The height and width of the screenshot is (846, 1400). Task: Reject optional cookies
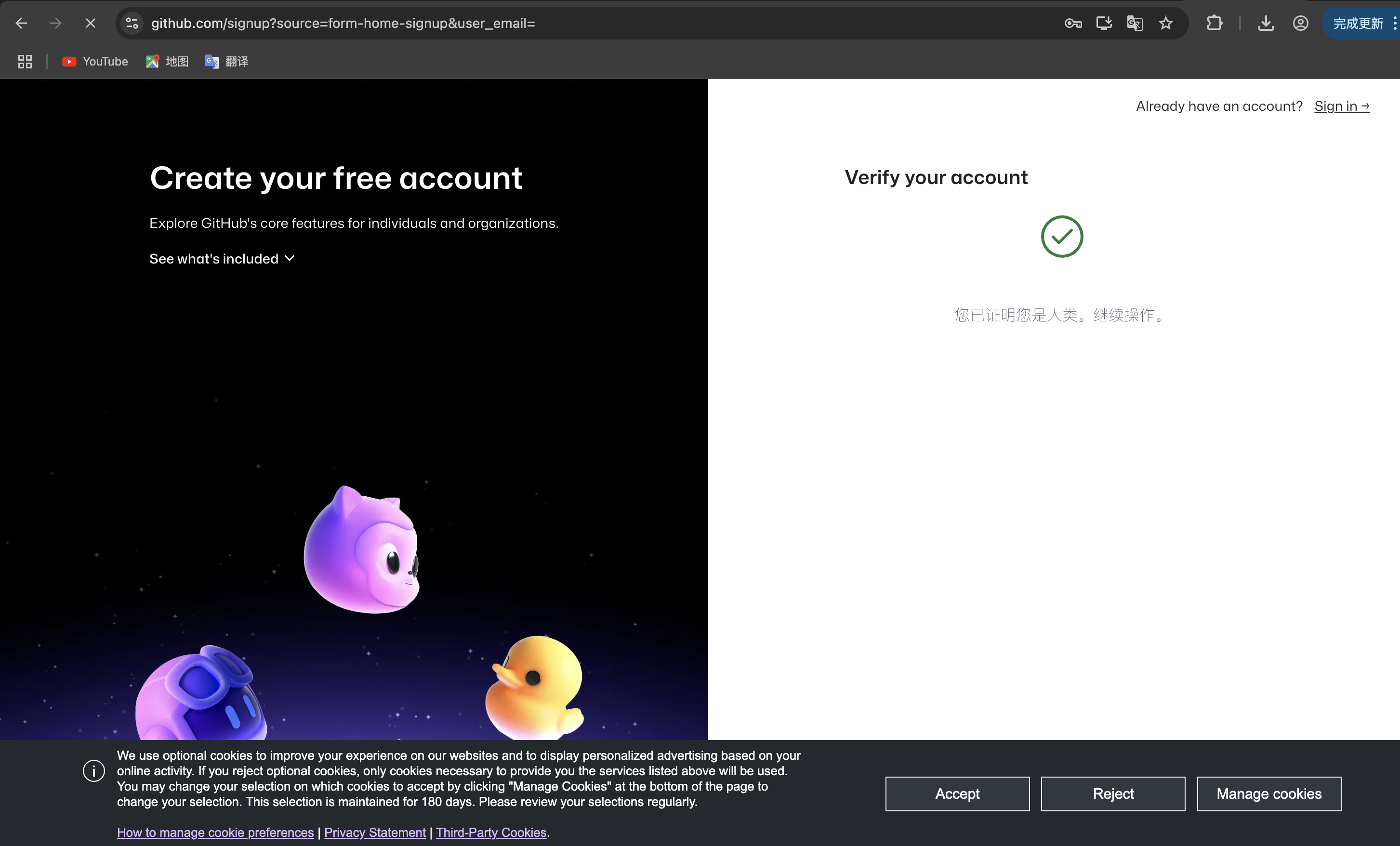coord(1112,794)
